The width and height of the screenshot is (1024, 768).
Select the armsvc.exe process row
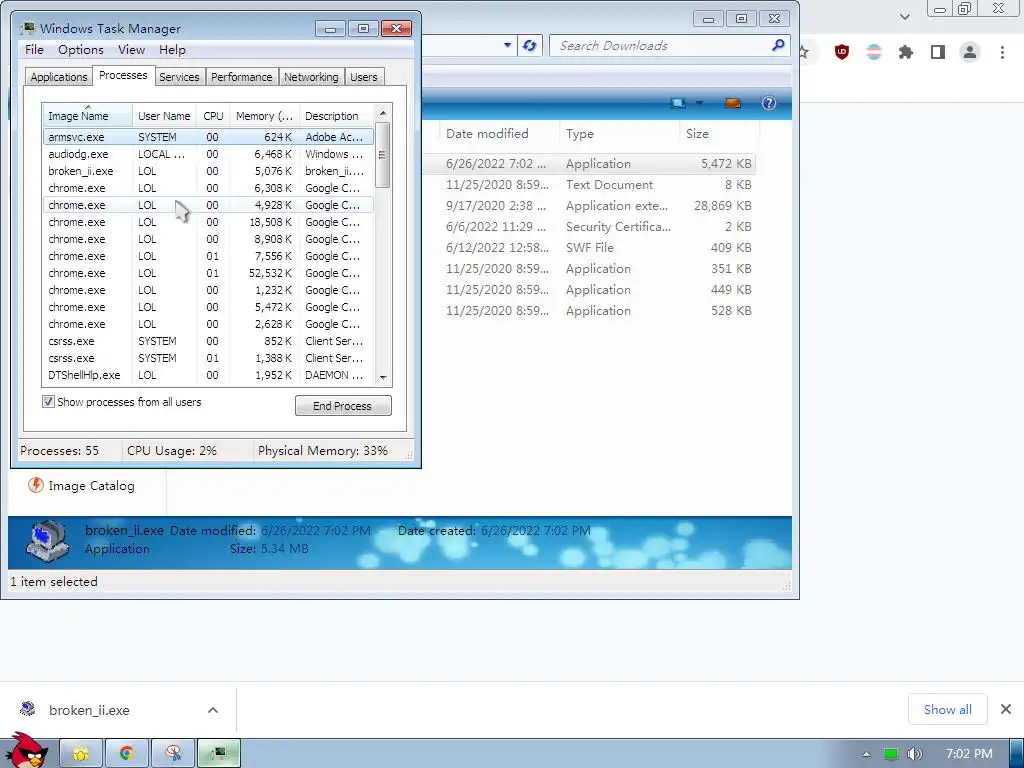tap(208, 137)
